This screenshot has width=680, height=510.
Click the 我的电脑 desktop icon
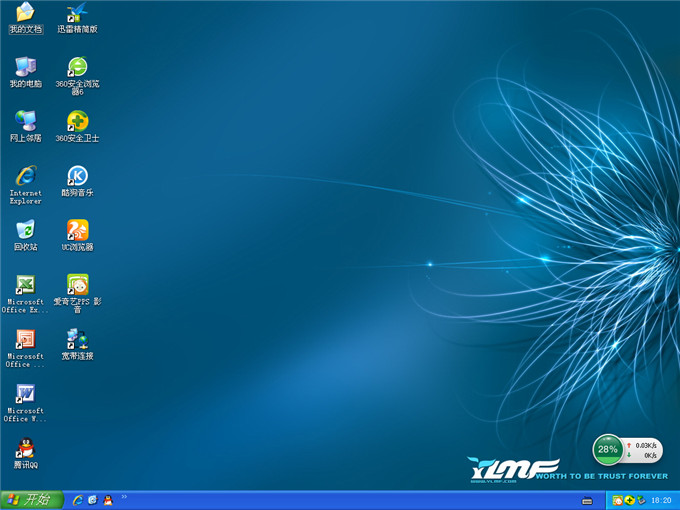point(25,67)
